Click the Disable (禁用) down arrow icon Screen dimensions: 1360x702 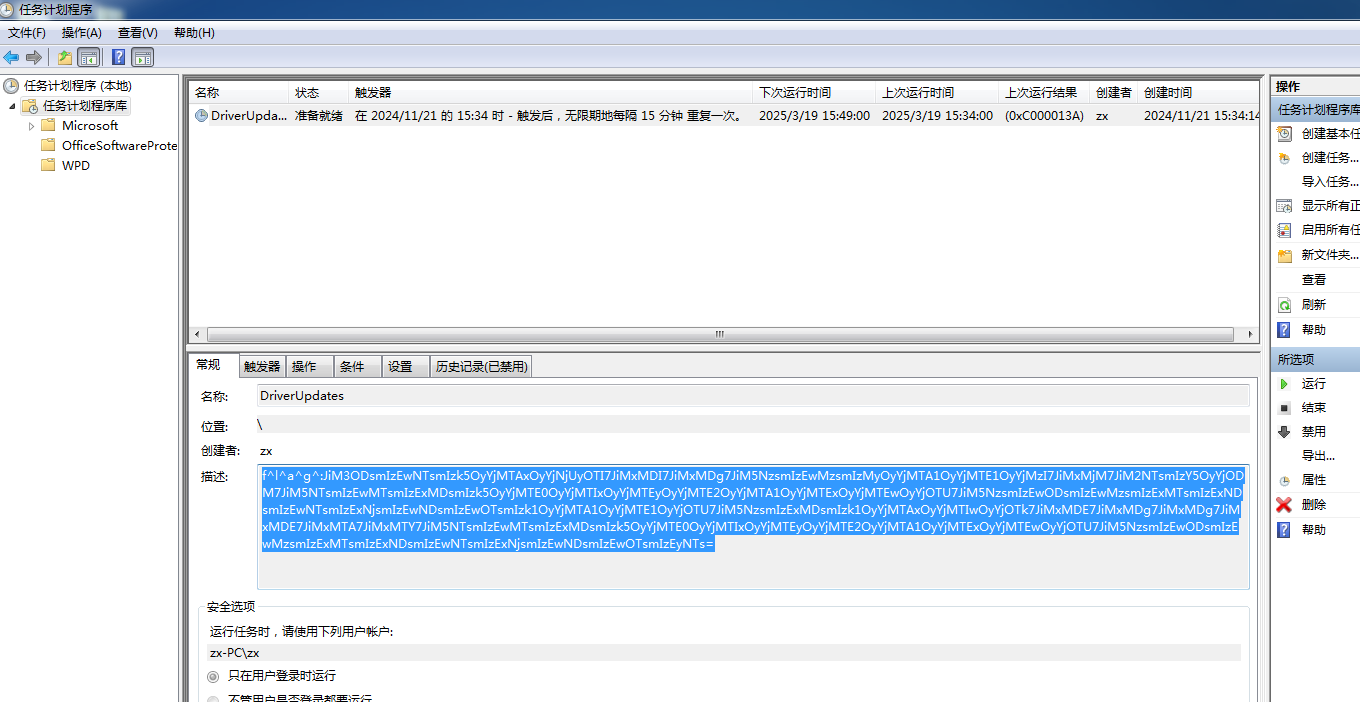[x=1284, y=432]
